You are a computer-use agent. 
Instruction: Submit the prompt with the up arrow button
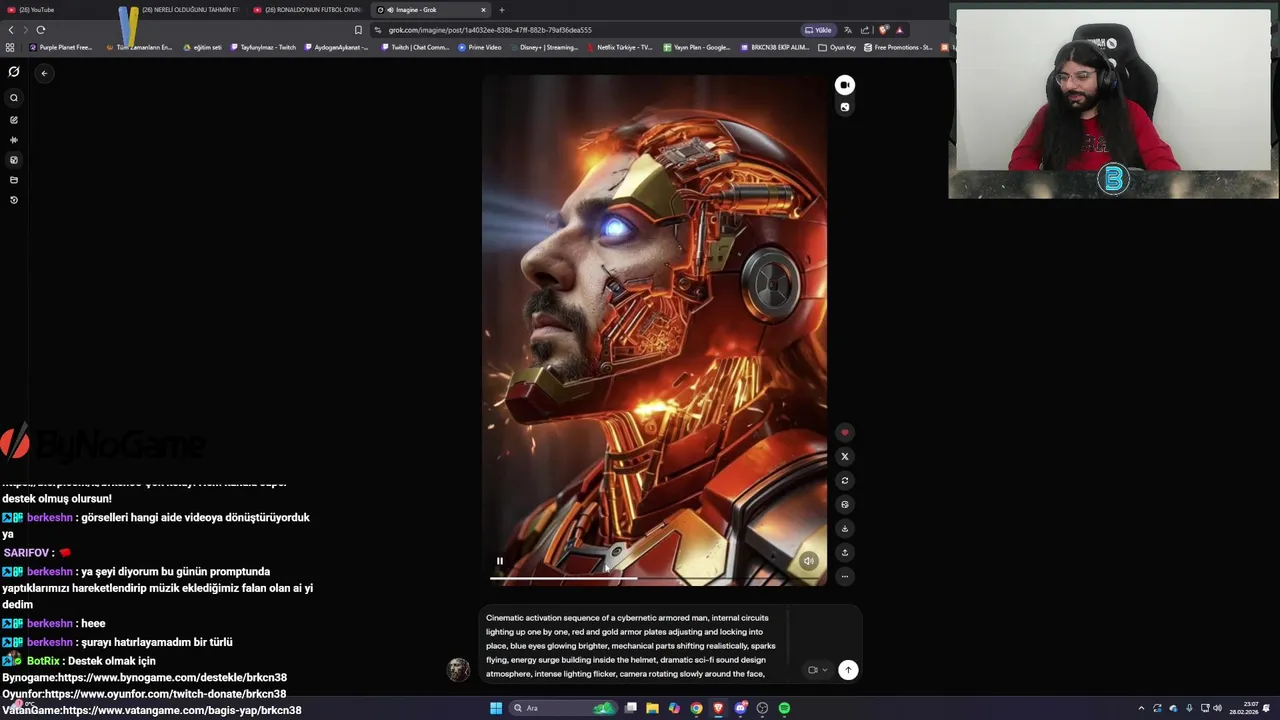tap(848, 670)
